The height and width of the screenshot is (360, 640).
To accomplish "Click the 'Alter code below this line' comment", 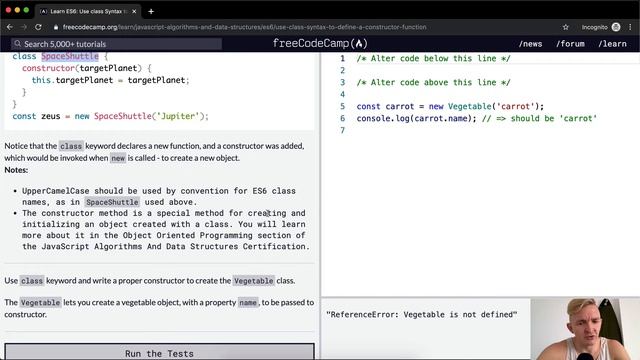I will click(x=433, y=58).
